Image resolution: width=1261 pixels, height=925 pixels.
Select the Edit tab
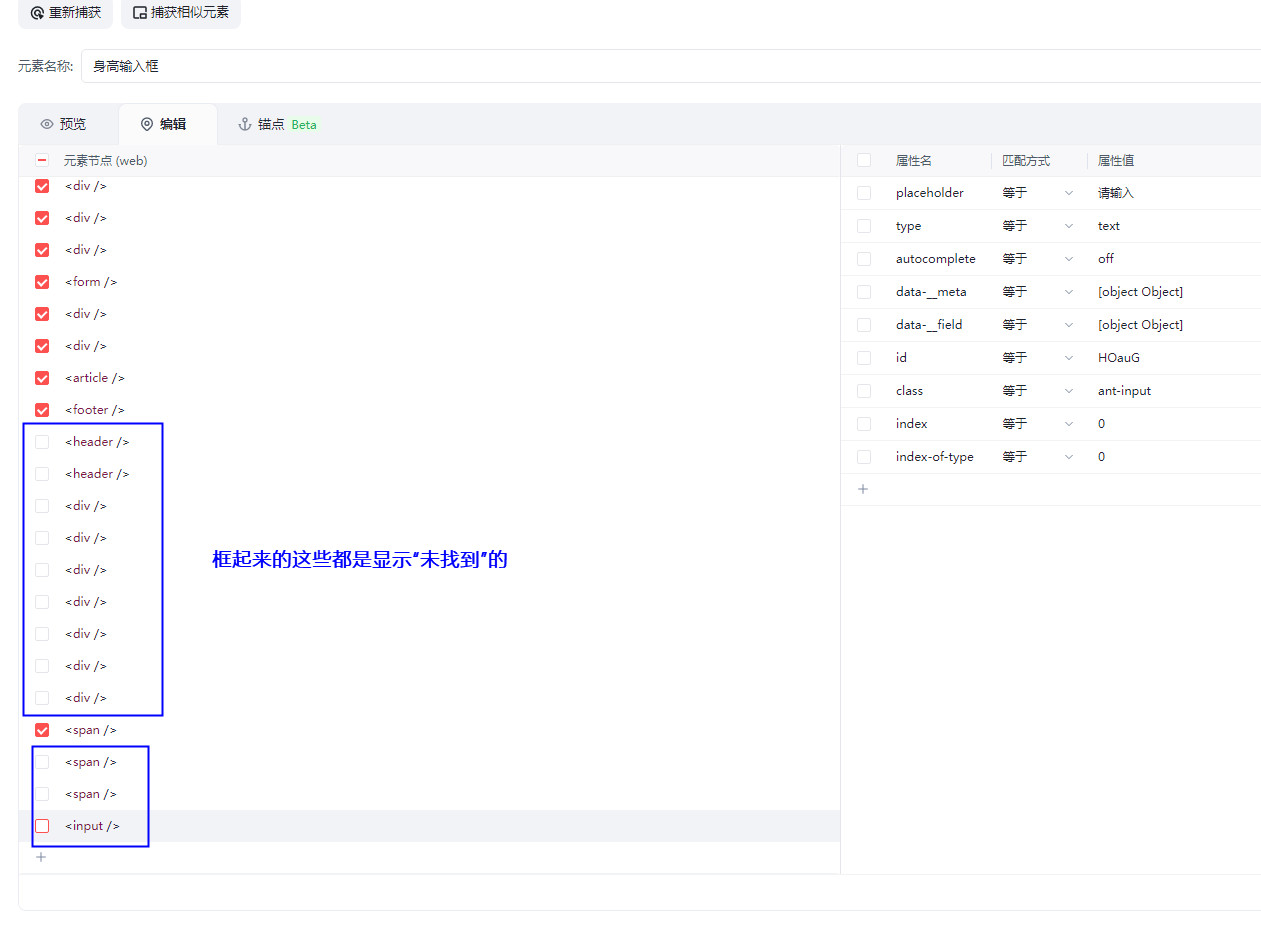click(163, 124)
